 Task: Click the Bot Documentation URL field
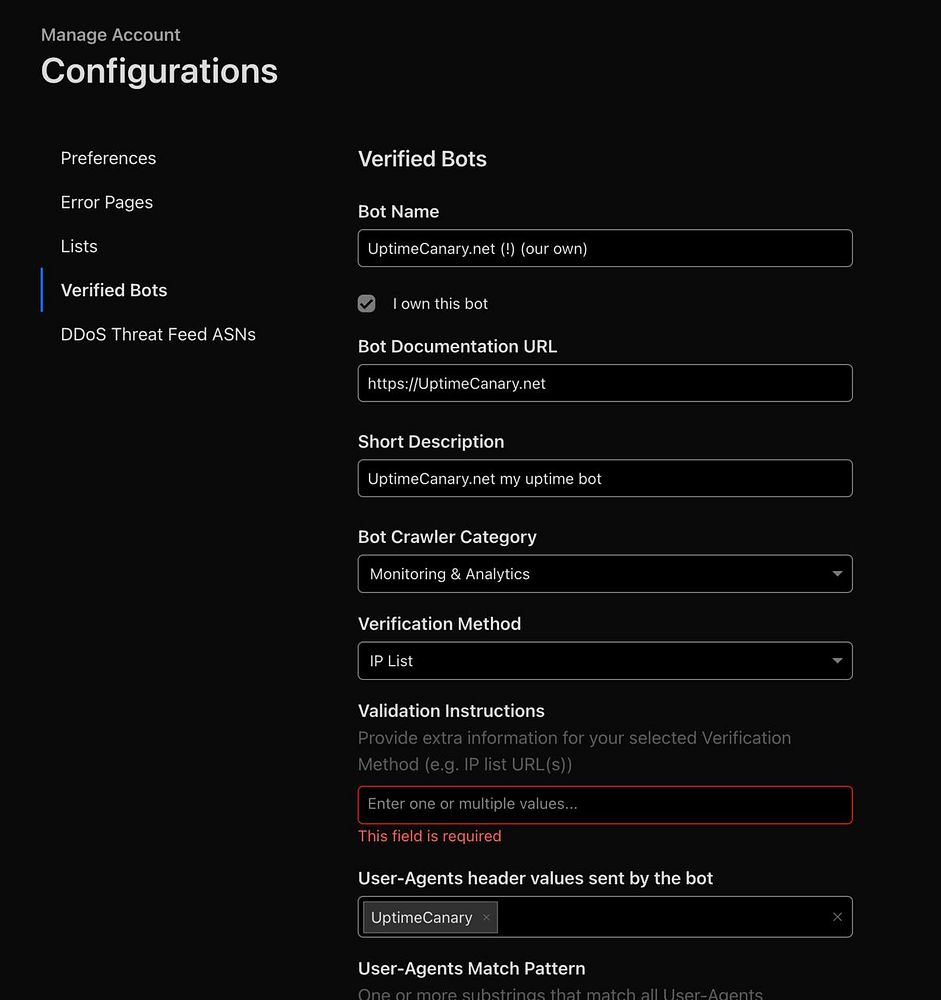click(x=604, y=384)
